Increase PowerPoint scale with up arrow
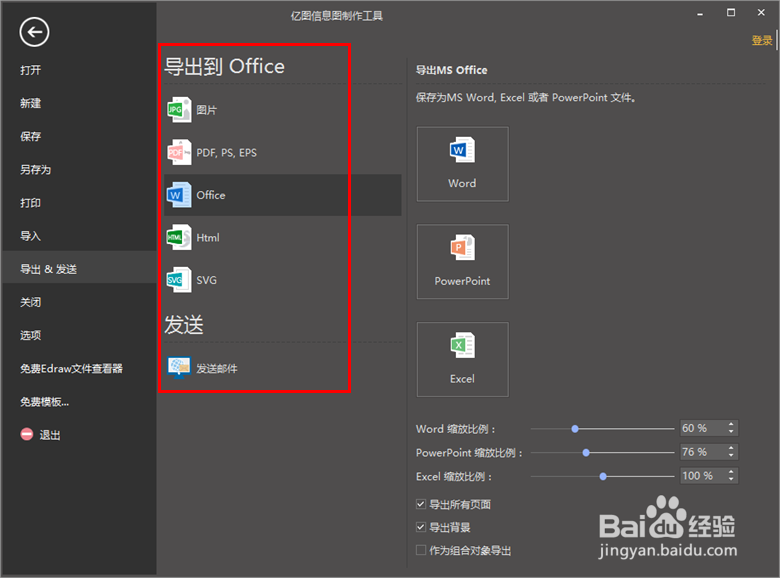Screen dimensions: 780x578 (x=731, y=448)
